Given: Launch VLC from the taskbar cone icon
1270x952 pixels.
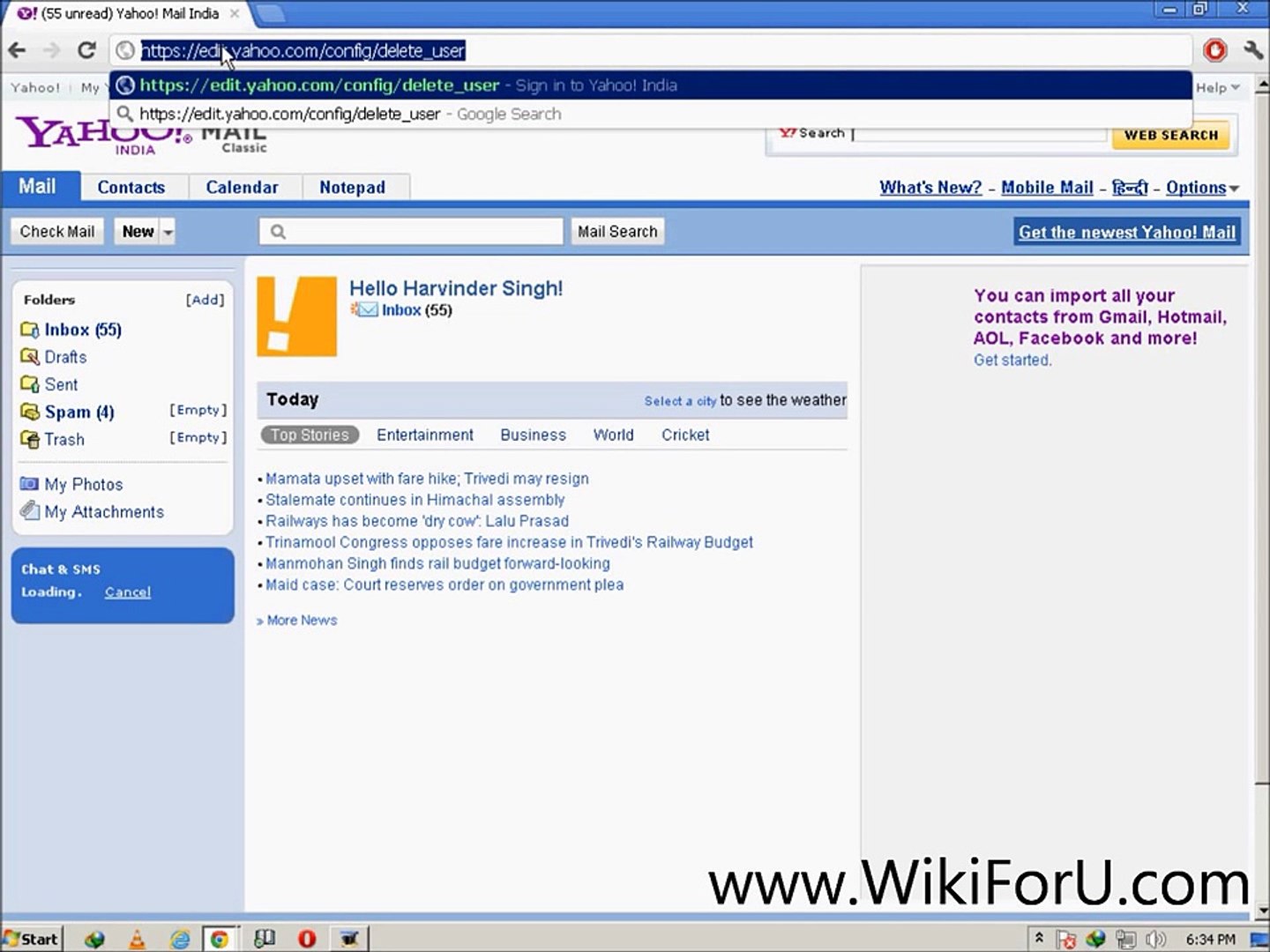Looking at the screenshot, I should (x=137, y=940).
